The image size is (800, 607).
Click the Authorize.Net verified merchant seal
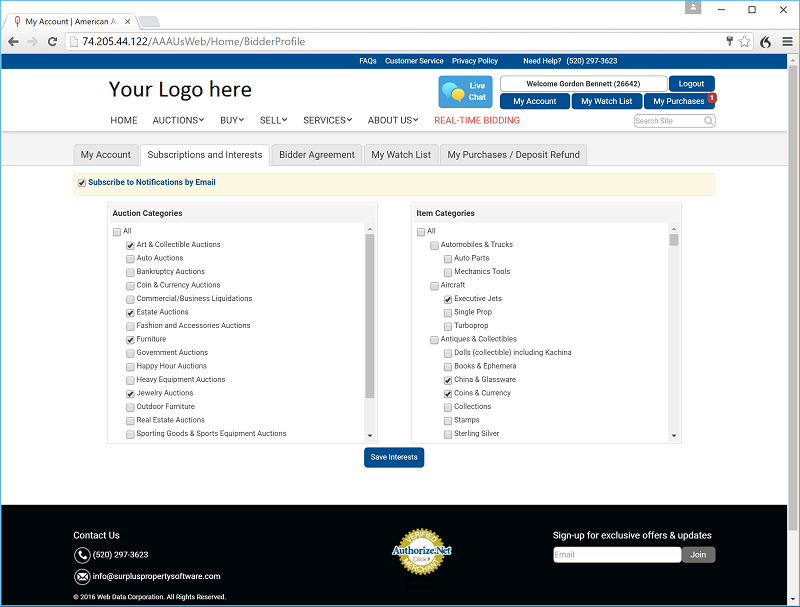[x=421, y=551]
